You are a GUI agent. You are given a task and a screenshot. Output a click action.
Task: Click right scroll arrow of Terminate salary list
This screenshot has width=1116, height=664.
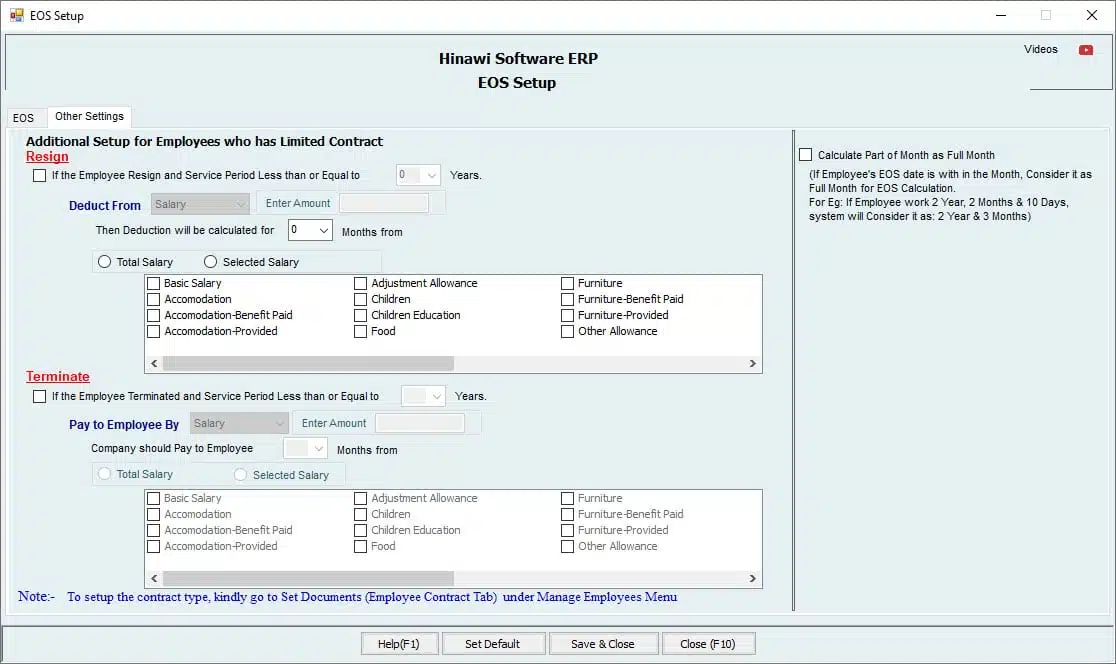tap(752, 579)
